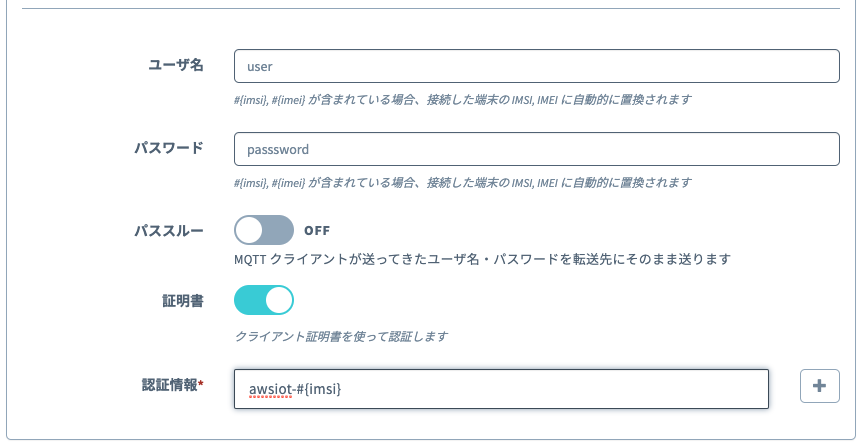Viewport: 862px width, 448px height.
Task: Click the IMSI hint text under パスワード
Action: (x=463, y=182)
